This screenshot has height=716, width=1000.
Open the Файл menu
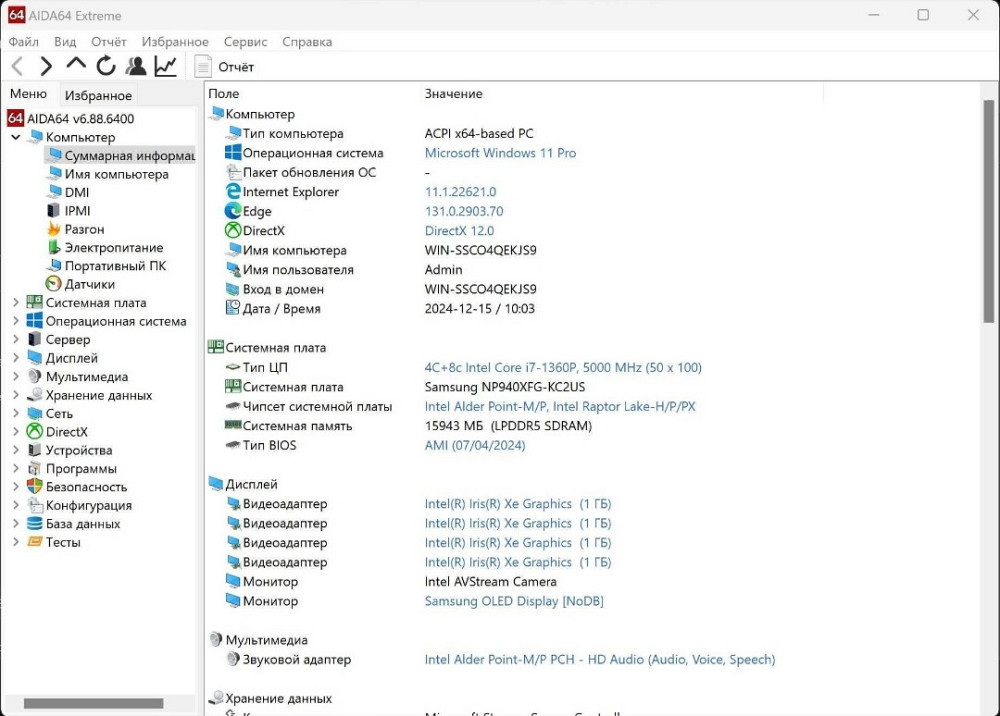24,42
